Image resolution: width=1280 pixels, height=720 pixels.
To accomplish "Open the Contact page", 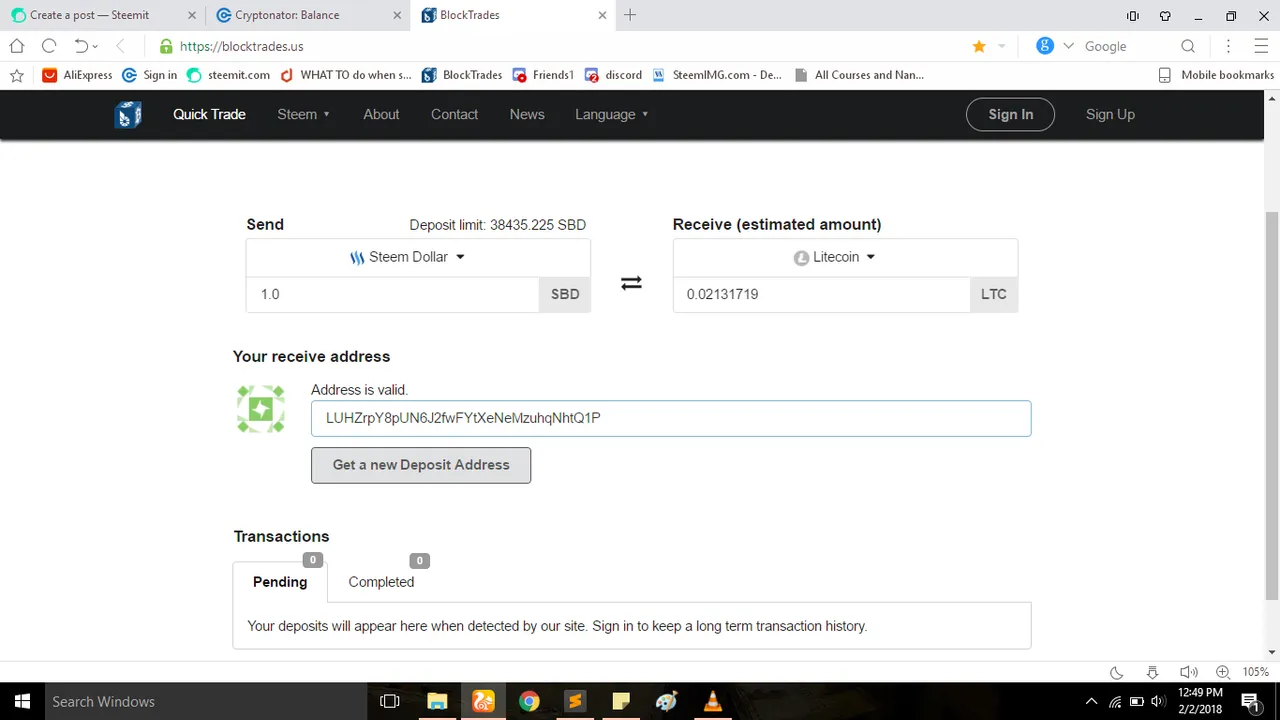I will click(x=454, y=114).
